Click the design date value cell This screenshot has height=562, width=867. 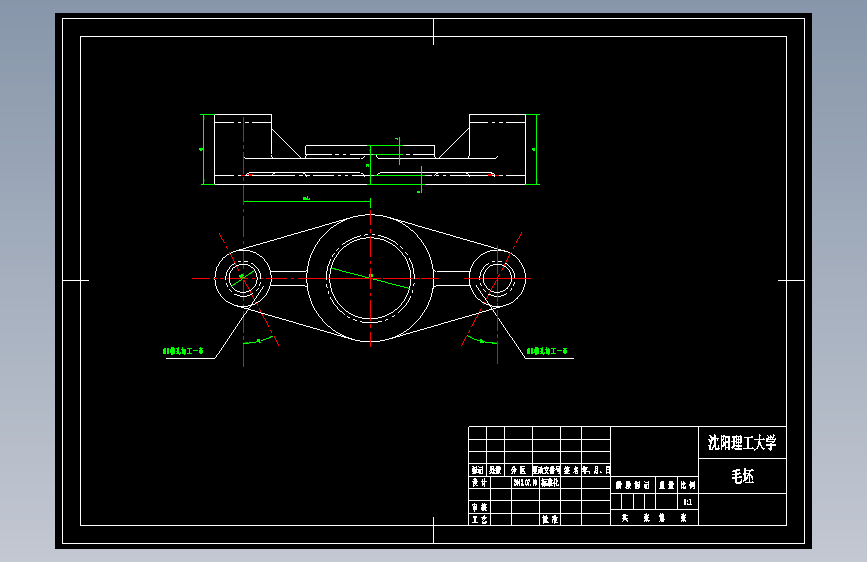click(525, 482)
